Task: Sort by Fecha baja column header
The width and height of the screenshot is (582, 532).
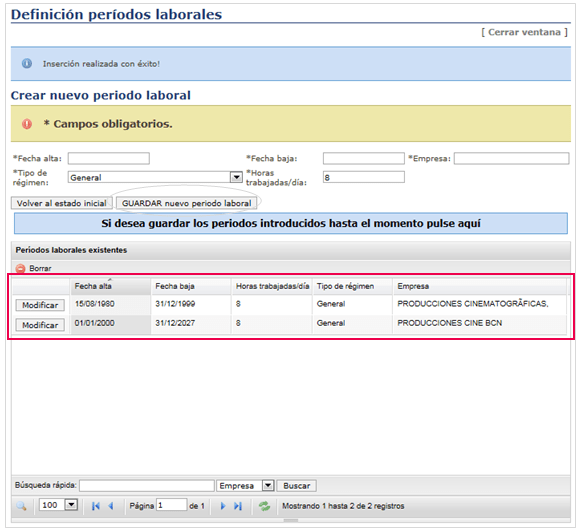Action: tap(191, 286)
